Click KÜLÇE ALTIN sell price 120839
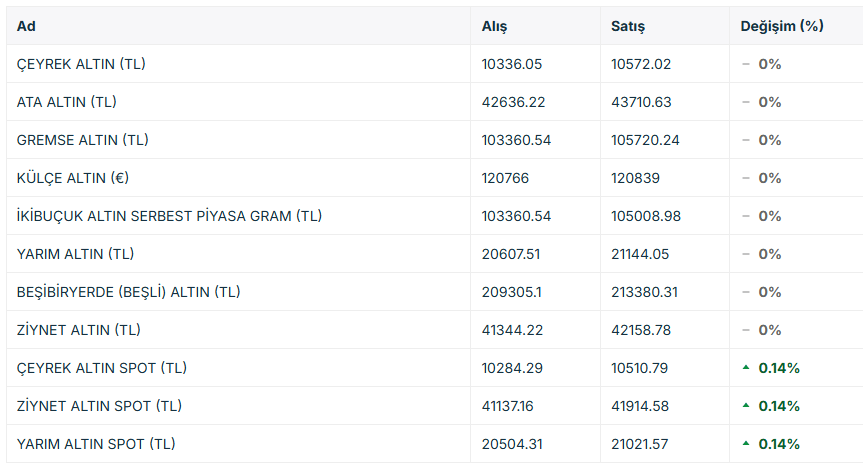Image resolution: width=863 pixels, height=464 pixels. pyautogui.click(x=635, y=178)
